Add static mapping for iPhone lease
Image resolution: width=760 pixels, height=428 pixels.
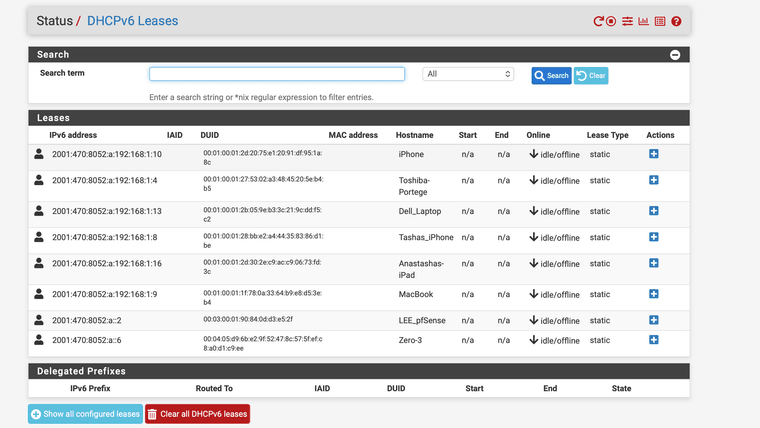tap(654, 154)
